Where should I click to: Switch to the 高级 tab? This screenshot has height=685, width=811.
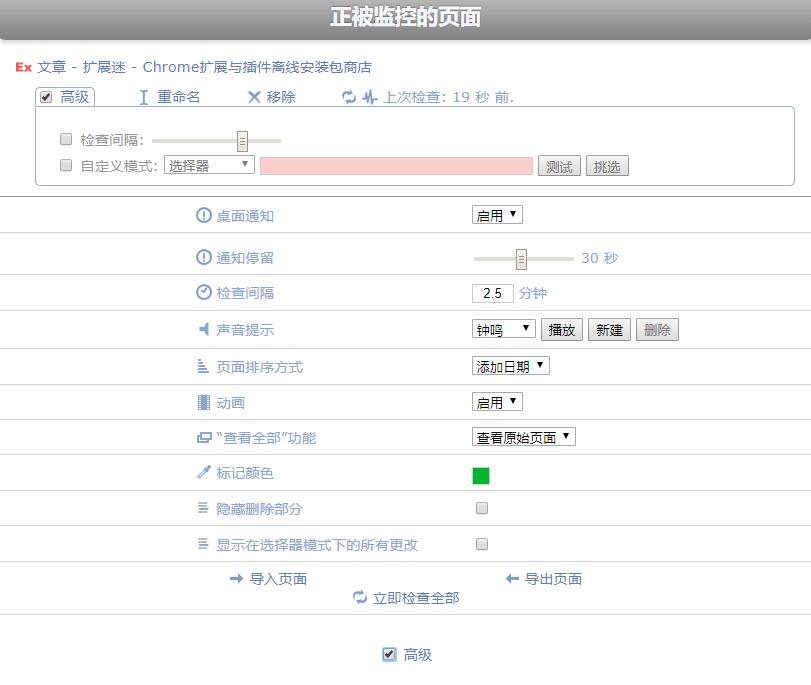[x=67, y=97]
